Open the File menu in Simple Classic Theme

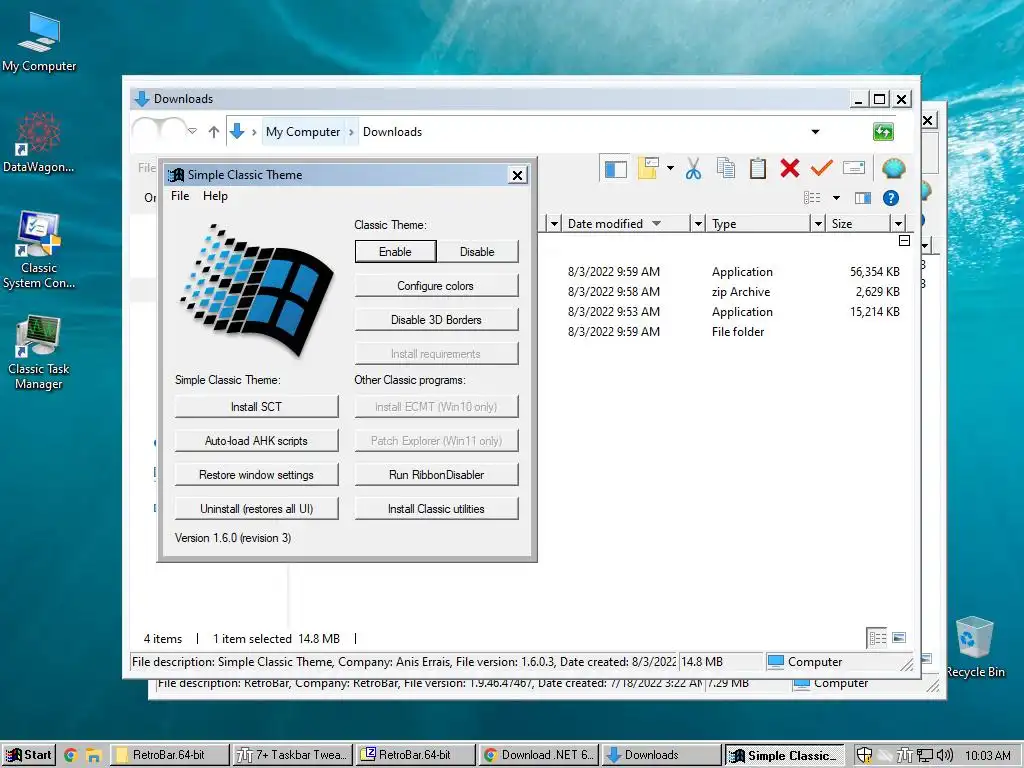[x=180, y=196]
